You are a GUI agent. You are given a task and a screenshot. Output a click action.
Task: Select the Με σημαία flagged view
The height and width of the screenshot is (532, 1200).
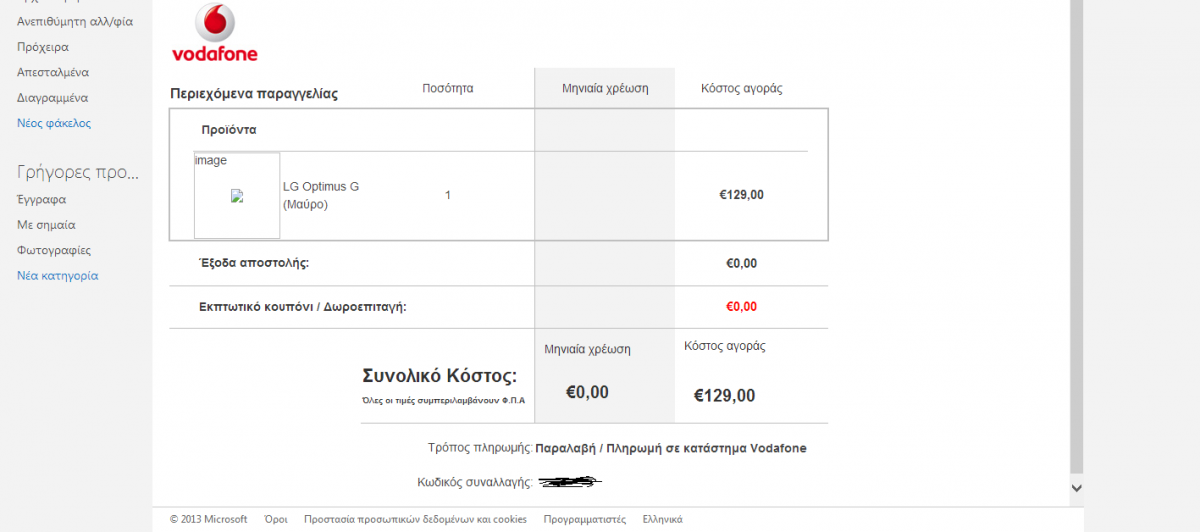point(46,225)
